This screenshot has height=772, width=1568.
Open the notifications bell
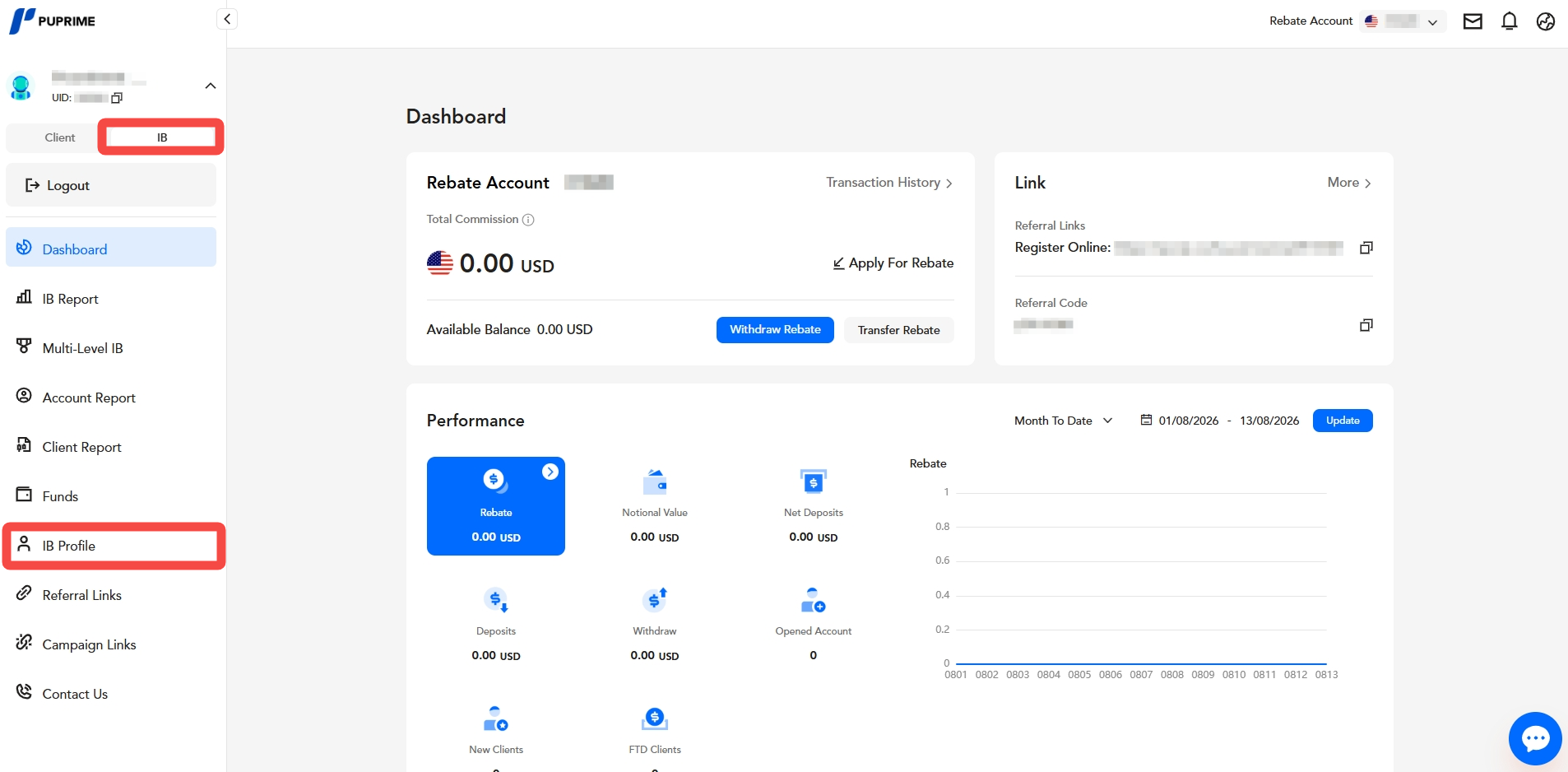click(1509, 21)
